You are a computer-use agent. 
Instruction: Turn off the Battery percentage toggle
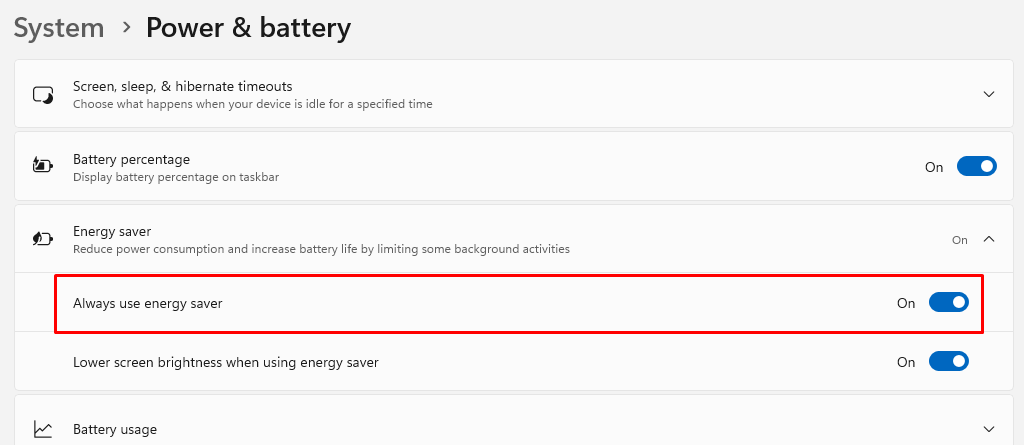click(976, 167)
